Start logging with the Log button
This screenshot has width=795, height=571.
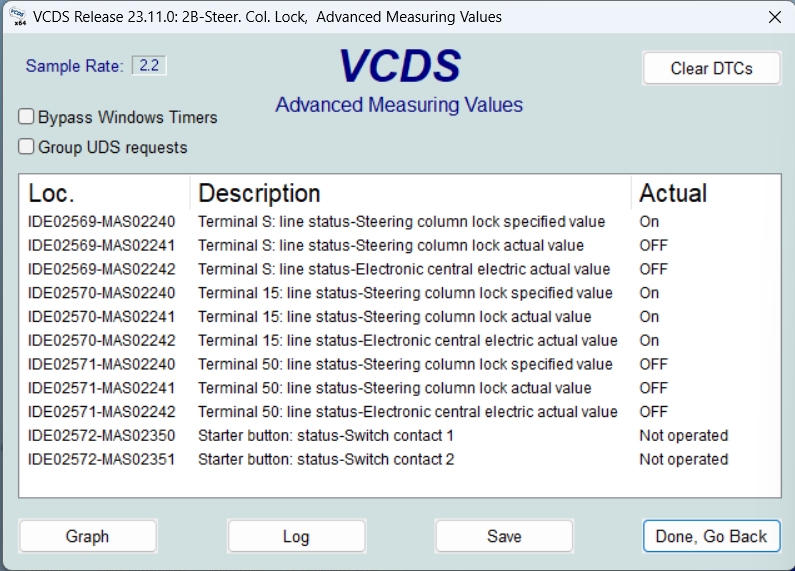(296, 536)
